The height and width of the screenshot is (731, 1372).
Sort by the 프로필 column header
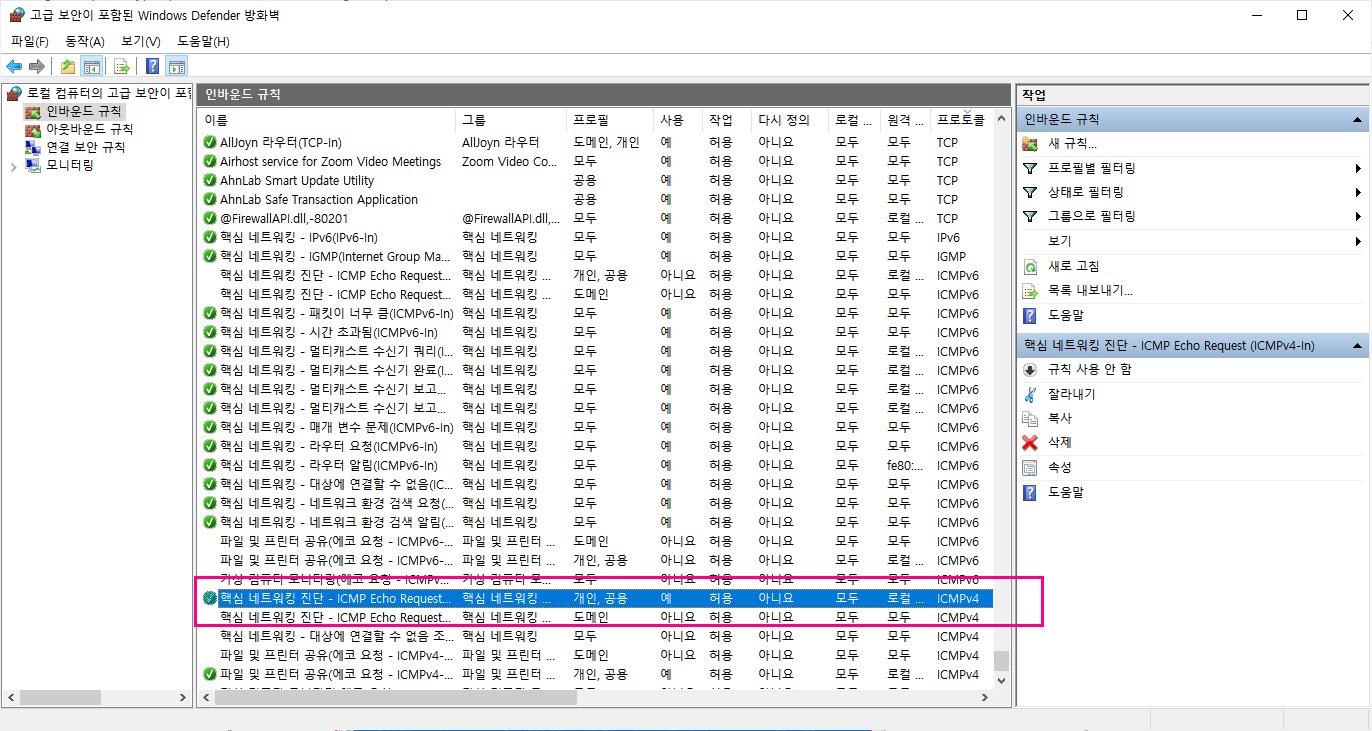point(610,120)
